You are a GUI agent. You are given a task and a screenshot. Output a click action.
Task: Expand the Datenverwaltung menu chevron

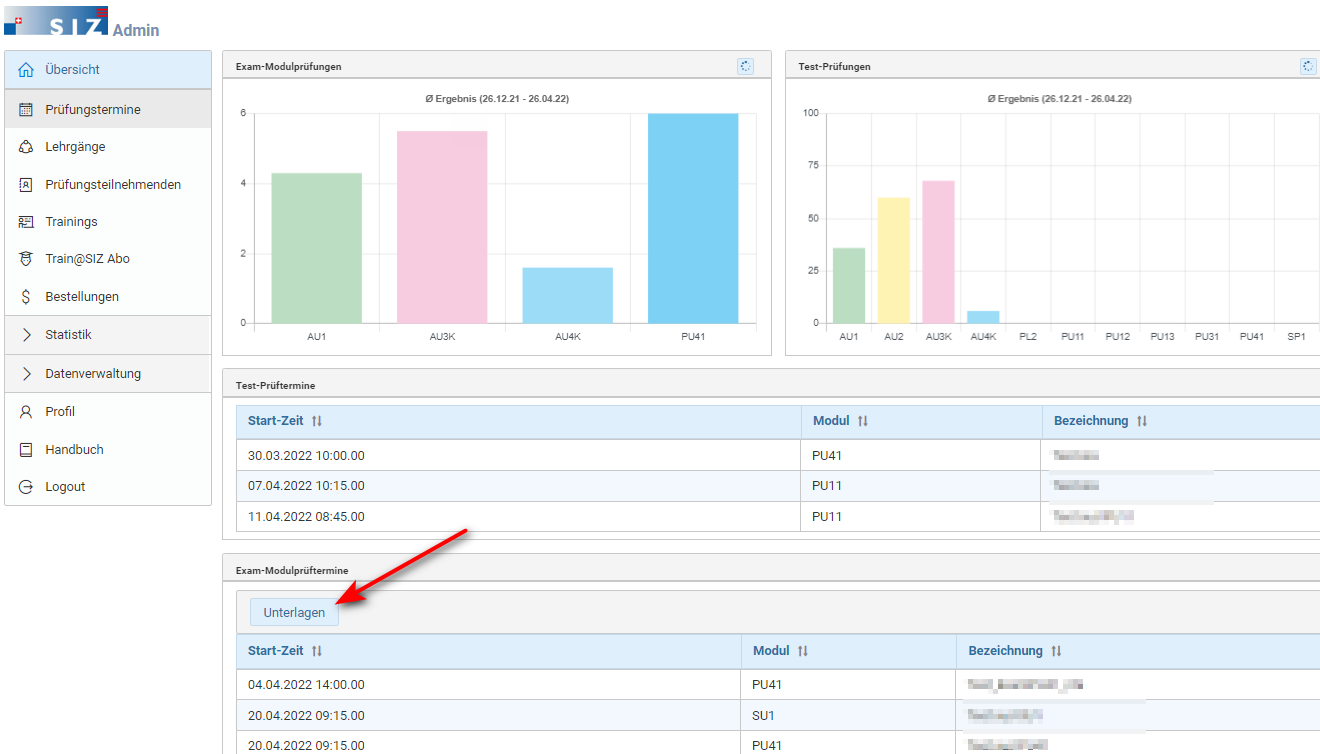click(x=26, y=374)
